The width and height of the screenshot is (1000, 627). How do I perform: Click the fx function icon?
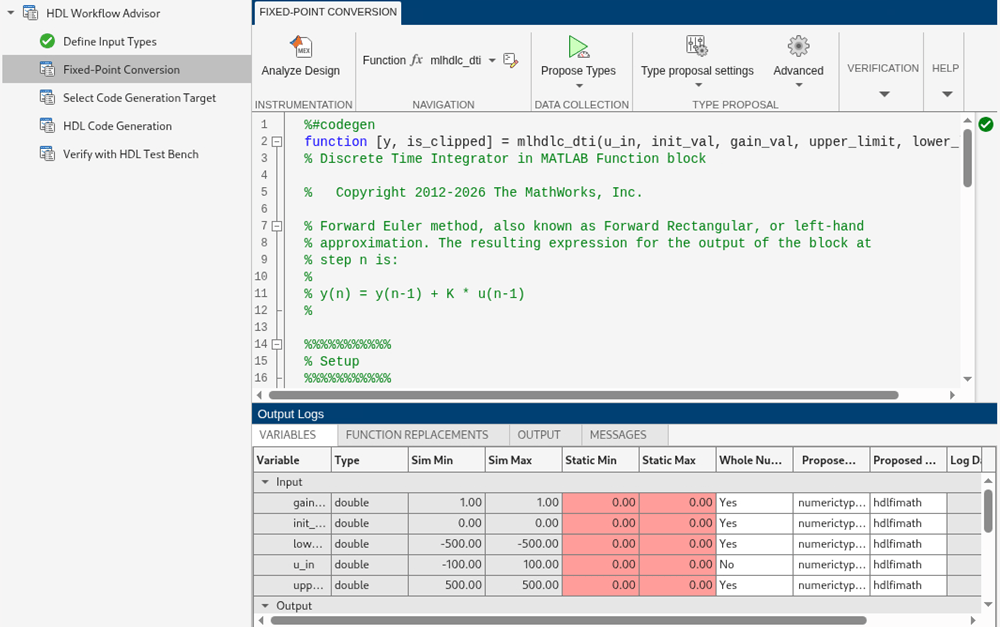(x=416, y=60)
